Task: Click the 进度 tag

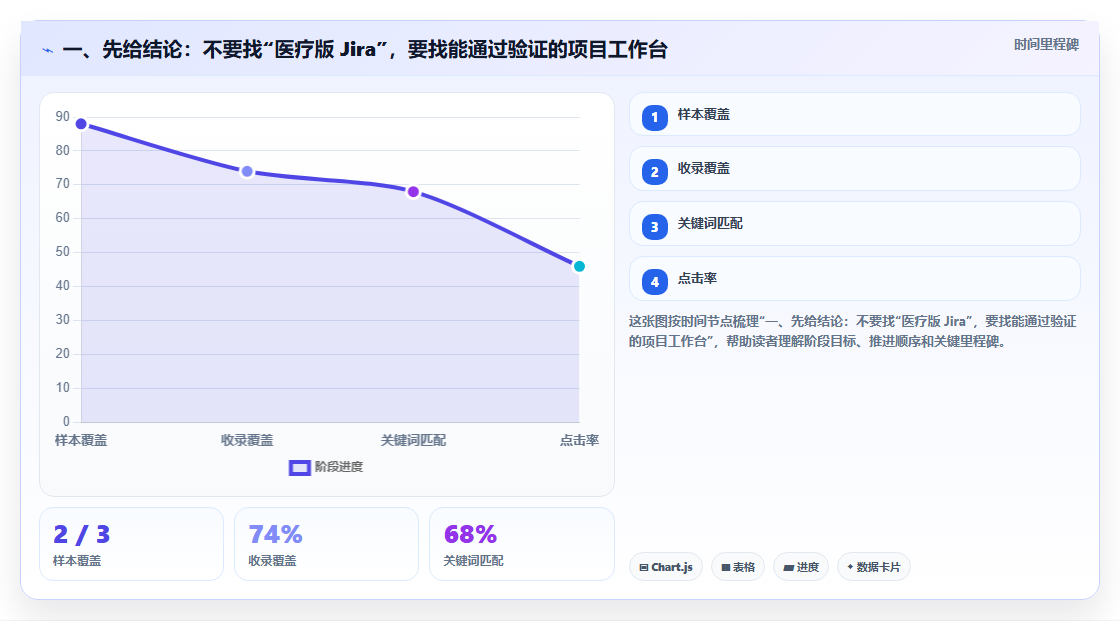Action: click(801, 567)
